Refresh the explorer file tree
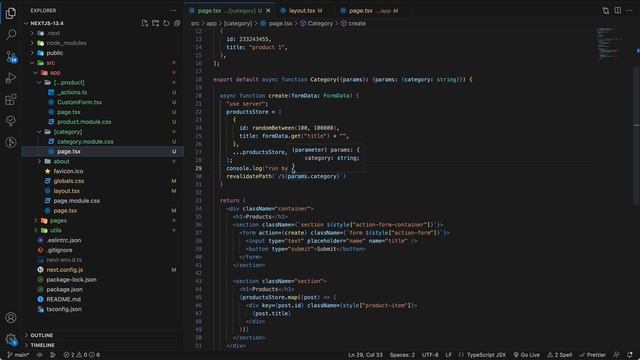Viewport: 640px width, 360px height. [x=166, y=23]
